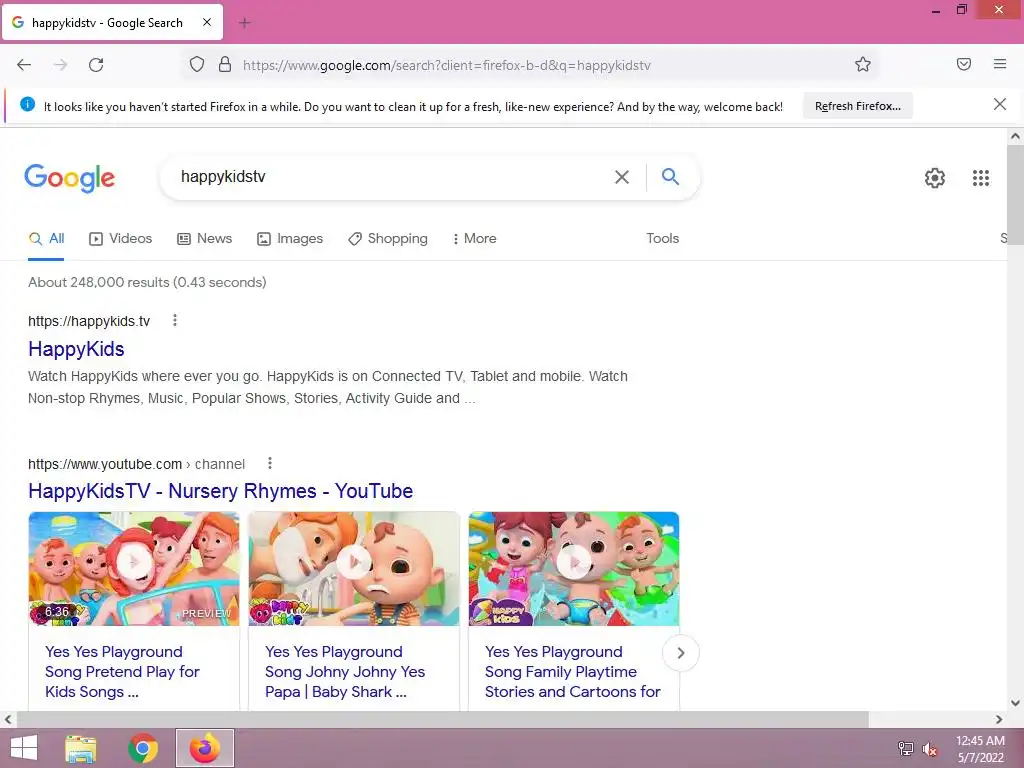Open HappyKidsTV Nursery Rhymes YouTube link
Screen dimensions: 1024x768
point(221,491)
